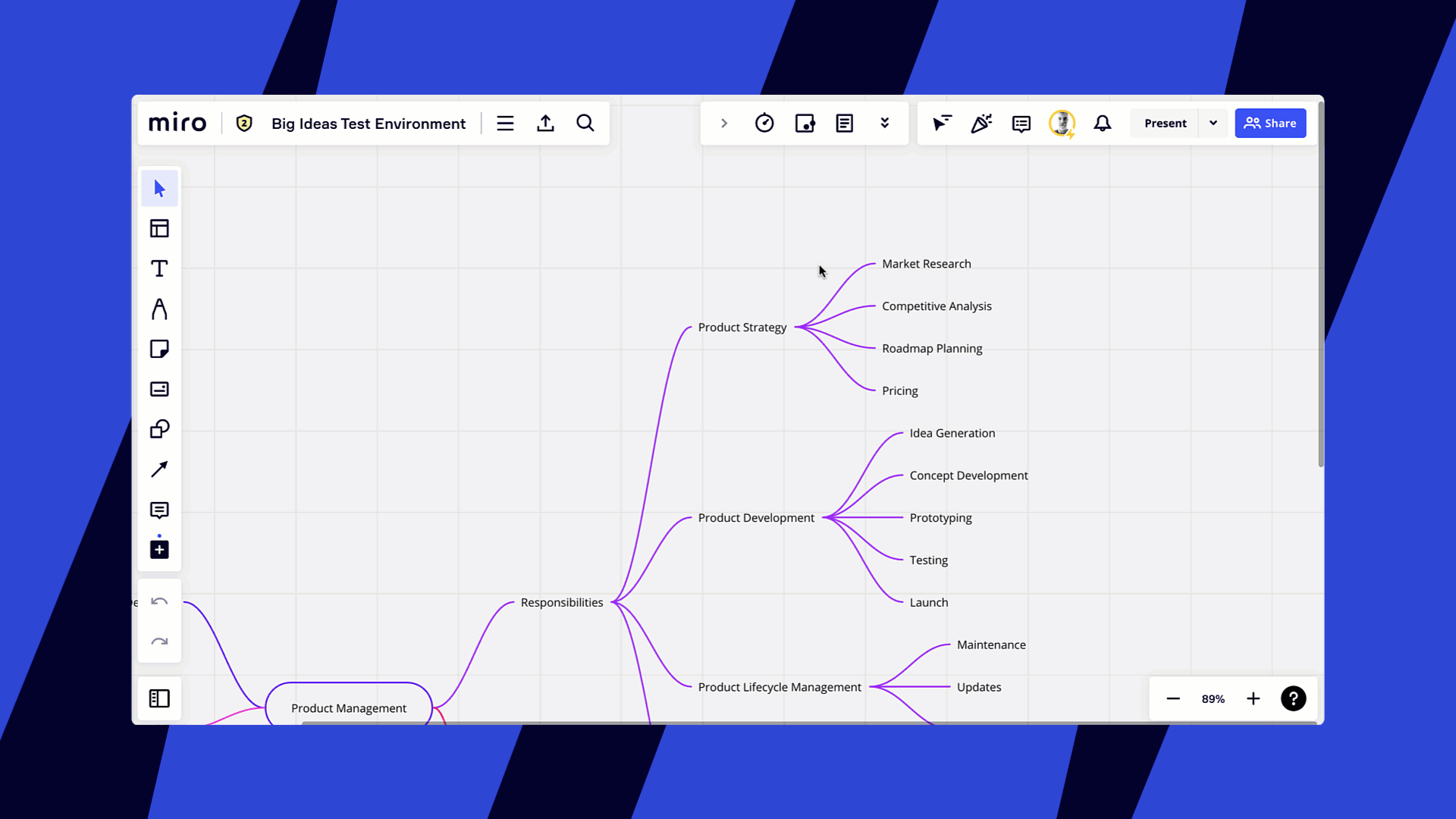The image size is (1456, 819).
Task: Expand more apps double chevron
Action: [x=884, y=123]
